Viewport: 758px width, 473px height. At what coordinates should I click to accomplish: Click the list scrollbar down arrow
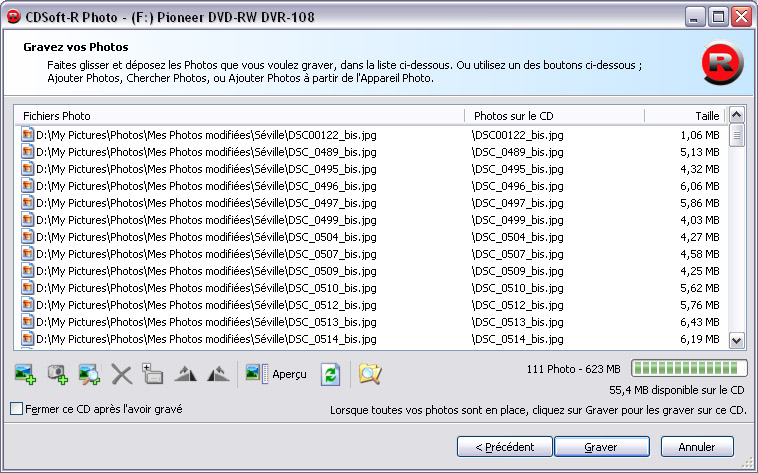(x=737, y=340)
